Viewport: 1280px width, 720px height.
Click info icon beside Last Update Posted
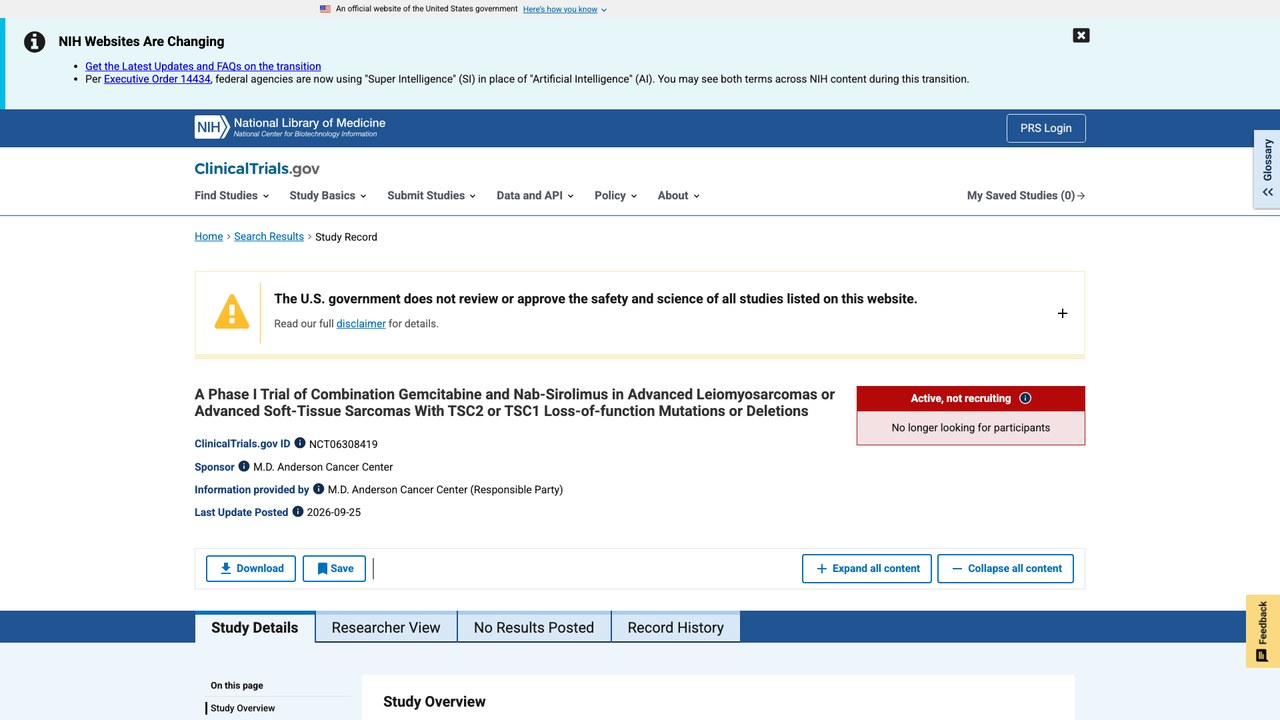point(297,512)
